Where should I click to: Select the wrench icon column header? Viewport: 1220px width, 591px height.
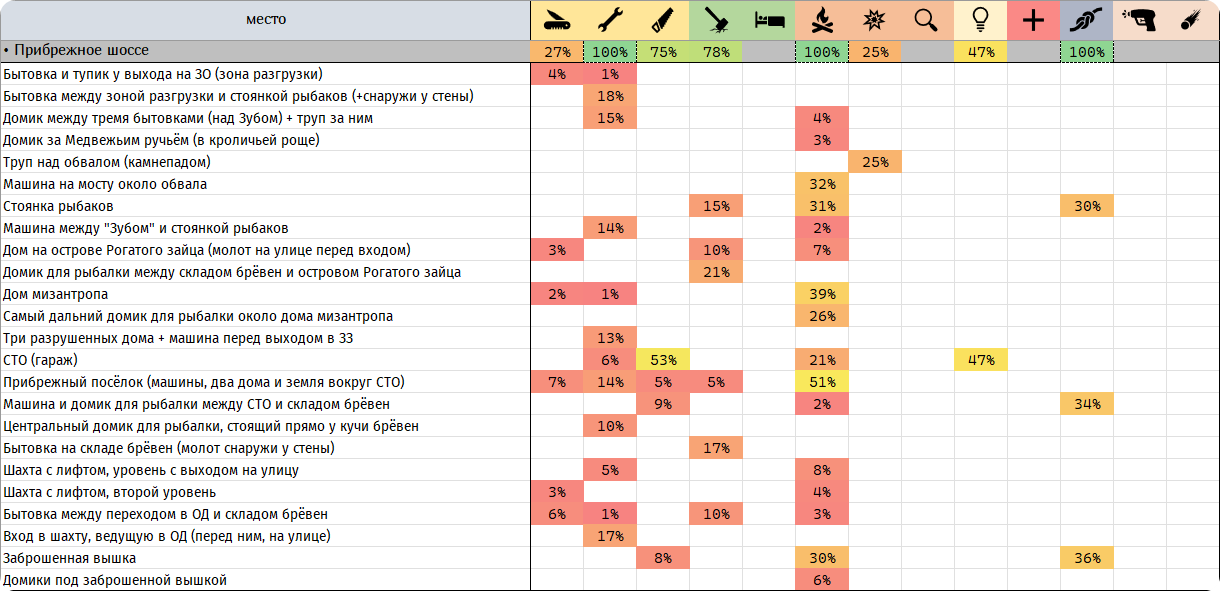[610, 20]
